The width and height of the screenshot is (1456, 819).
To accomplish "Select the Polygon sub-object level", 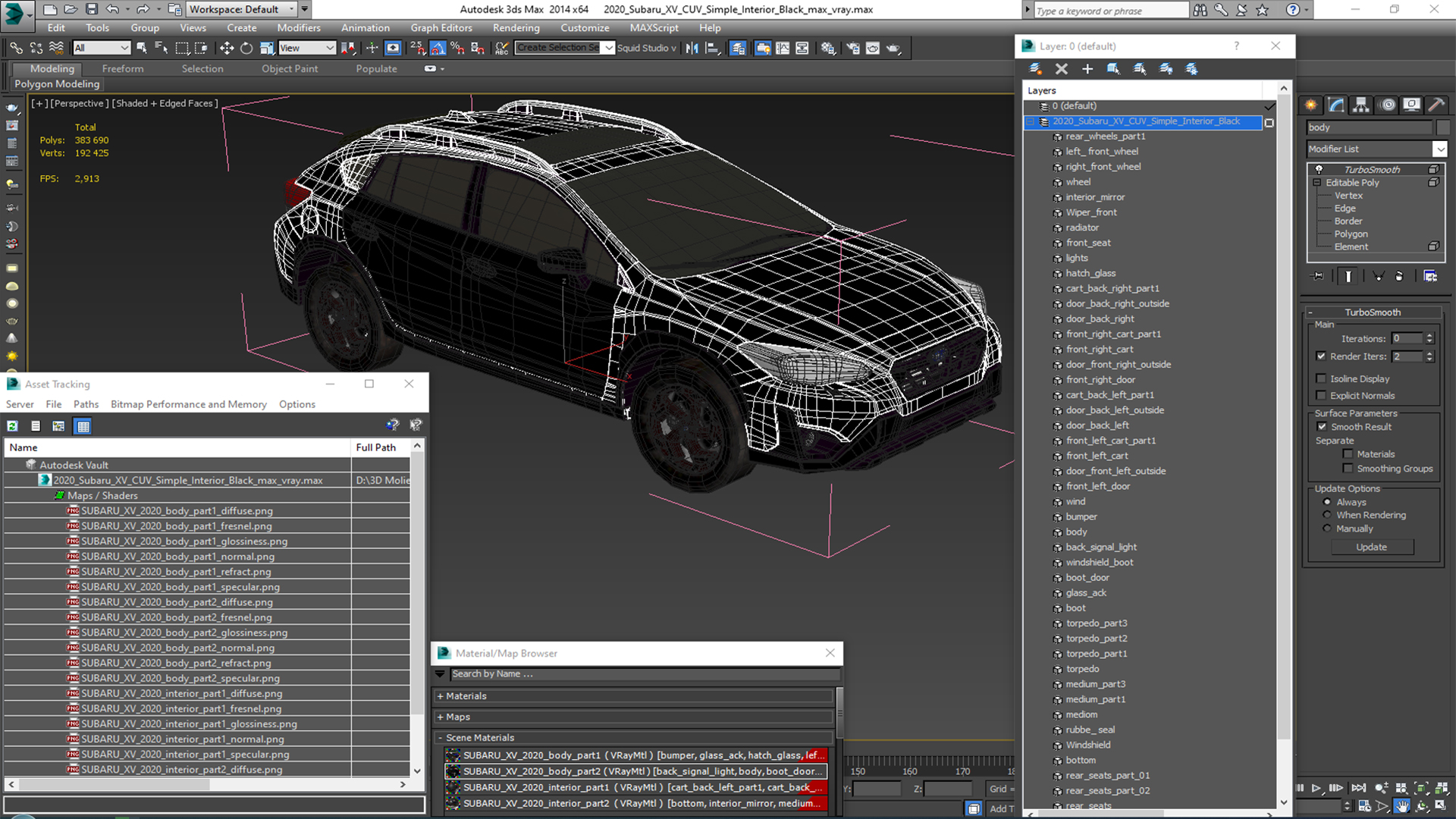I will [1351, 234].
